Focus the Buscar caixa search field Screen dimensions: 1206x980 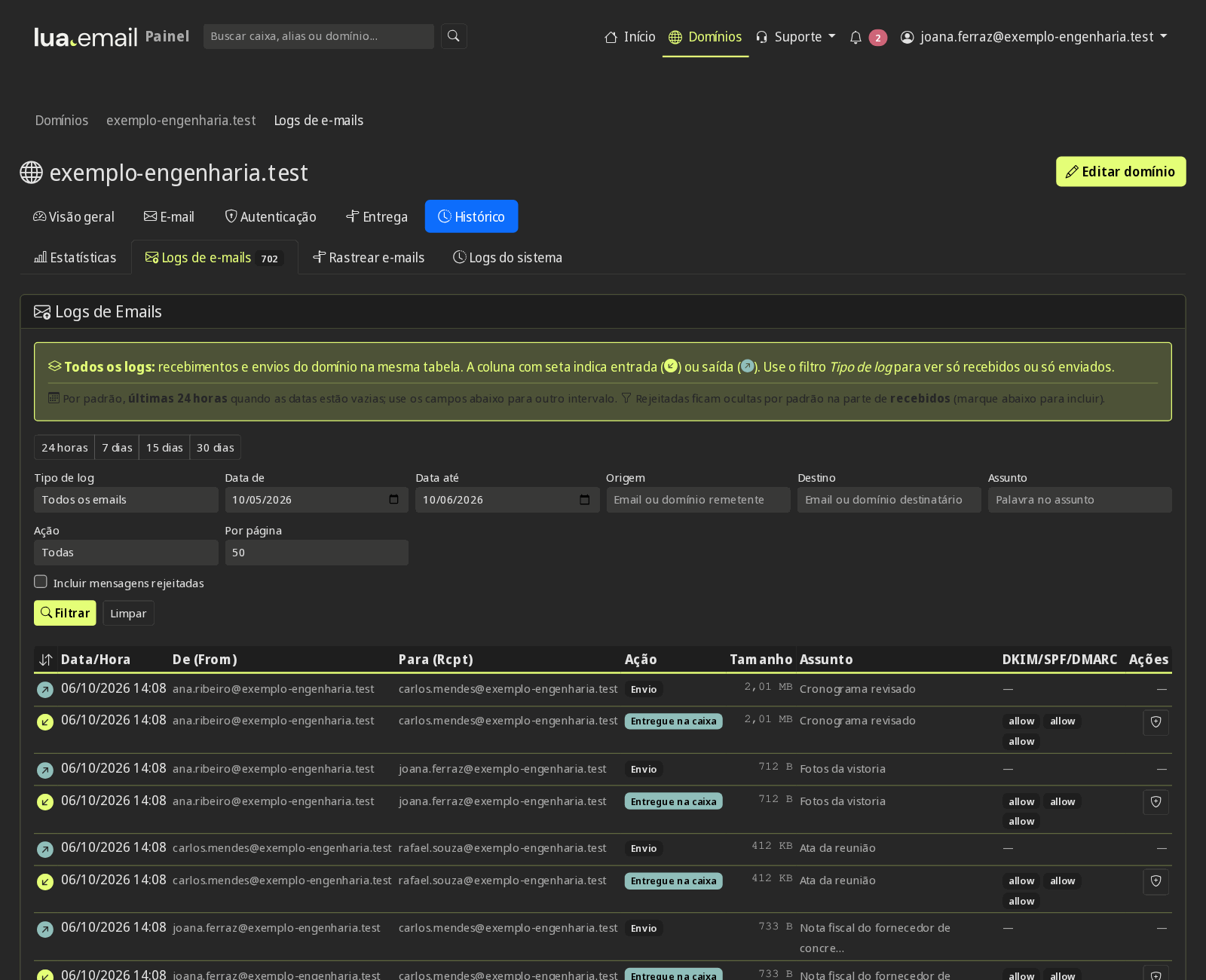(318, 36)
